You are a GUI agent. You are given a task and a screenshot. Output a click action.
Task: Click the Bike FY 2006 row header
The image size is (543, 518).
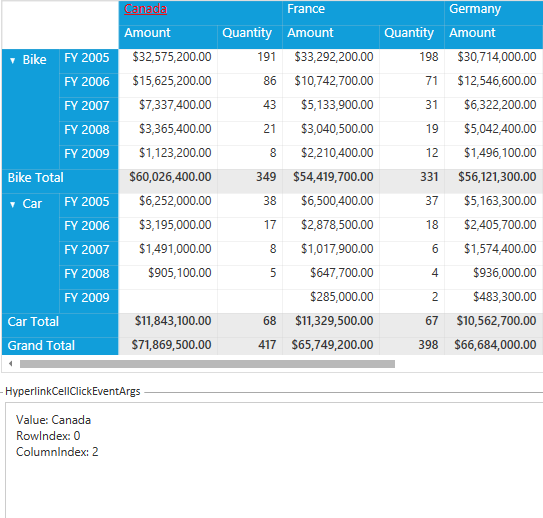click(x=89, y=85)
